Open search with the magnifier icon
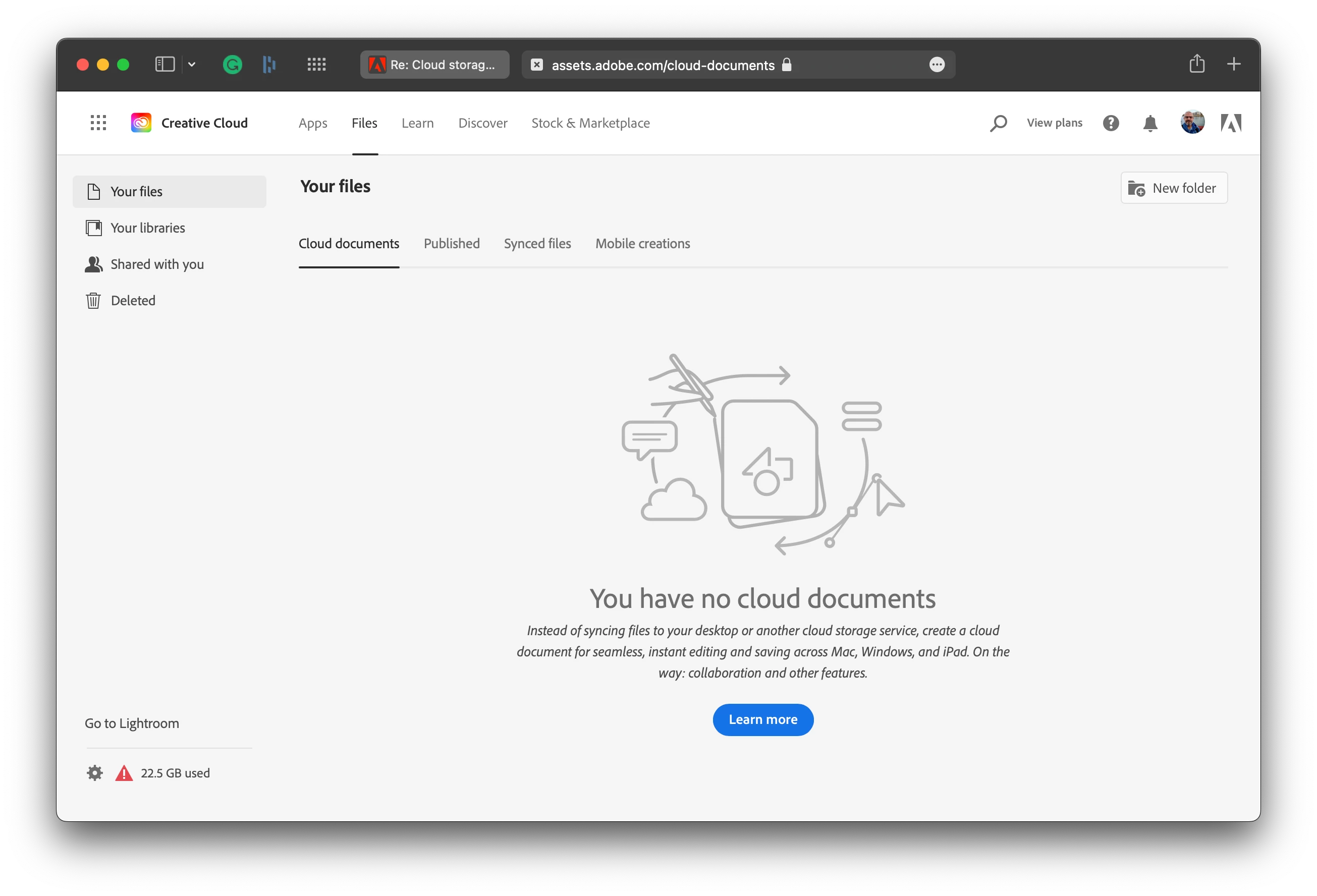 998,123
